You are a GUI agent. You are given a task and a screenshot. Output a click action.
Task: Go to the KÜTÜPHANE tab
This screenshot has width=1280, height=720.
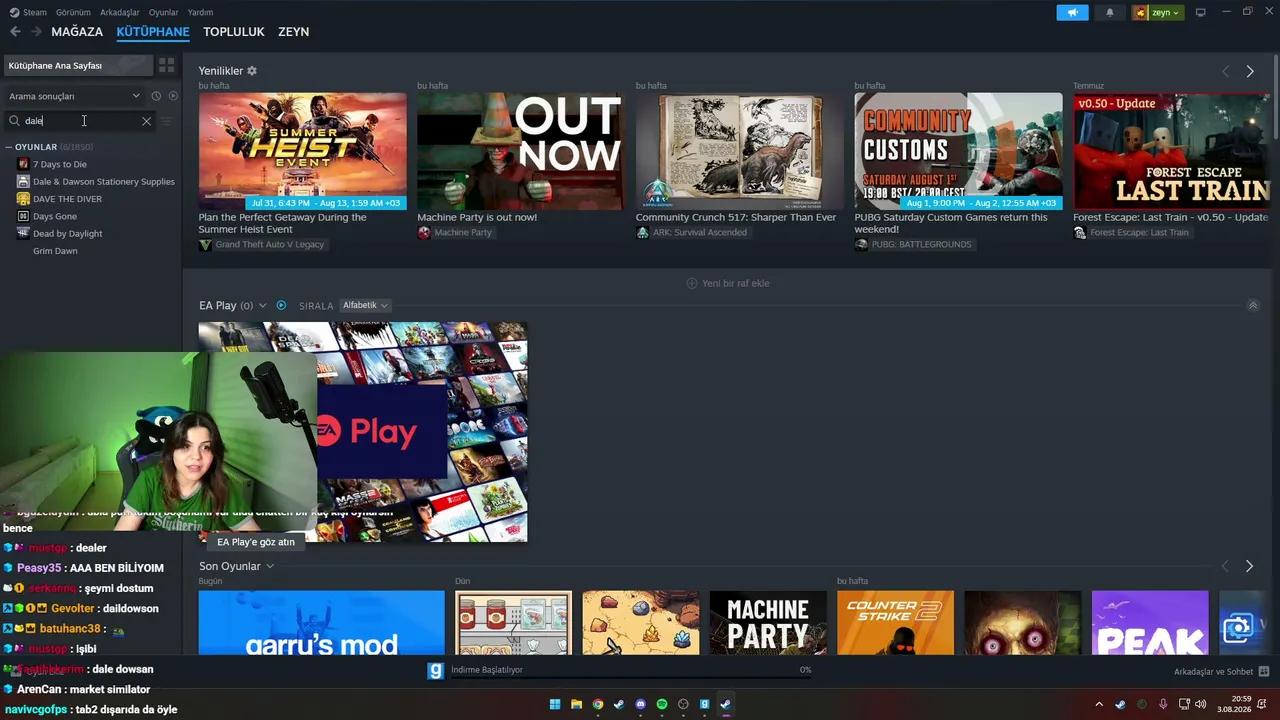pos(153,32)
